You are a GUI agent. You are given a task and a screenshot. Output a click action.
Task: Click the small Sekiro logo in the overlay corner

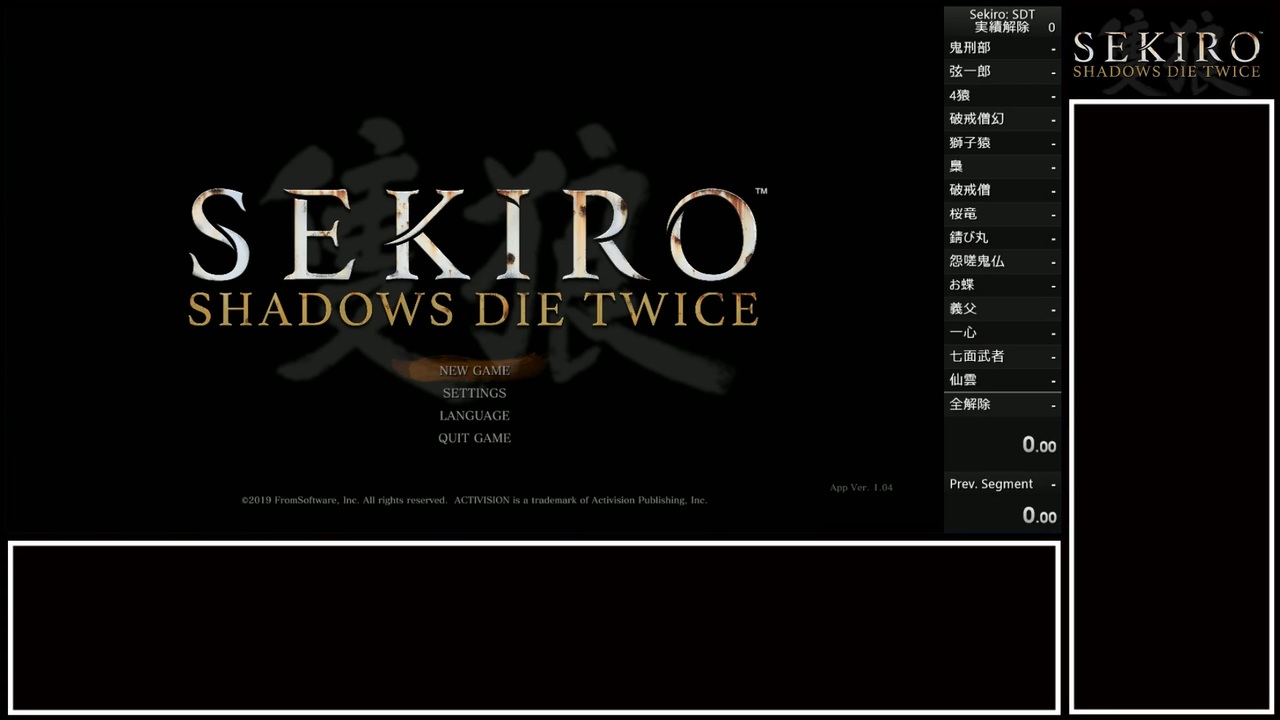1166,53
